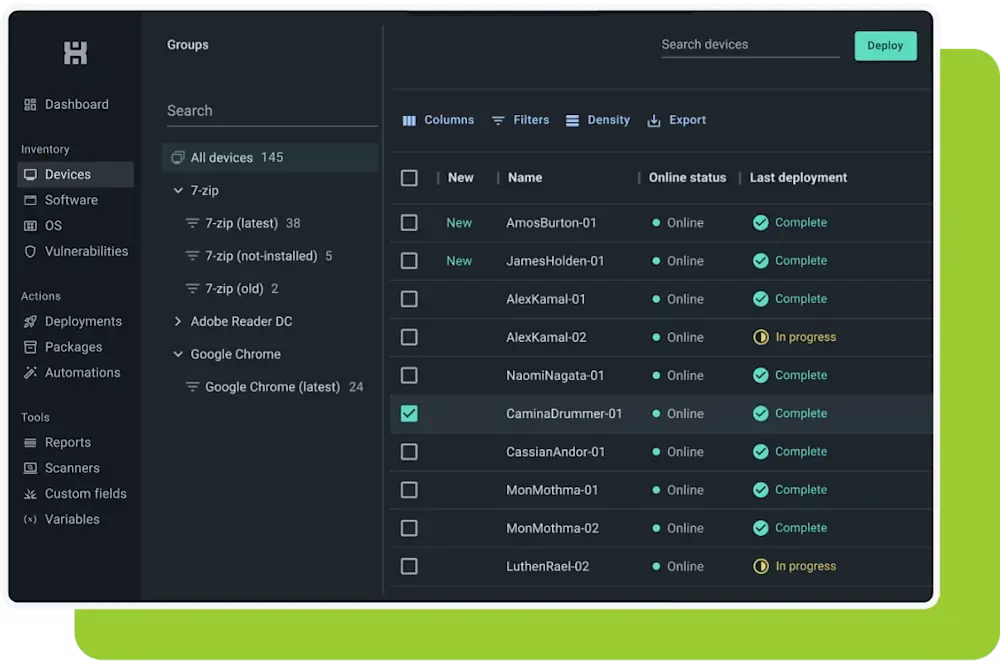Click the Custom fields icon

(30, 494)
